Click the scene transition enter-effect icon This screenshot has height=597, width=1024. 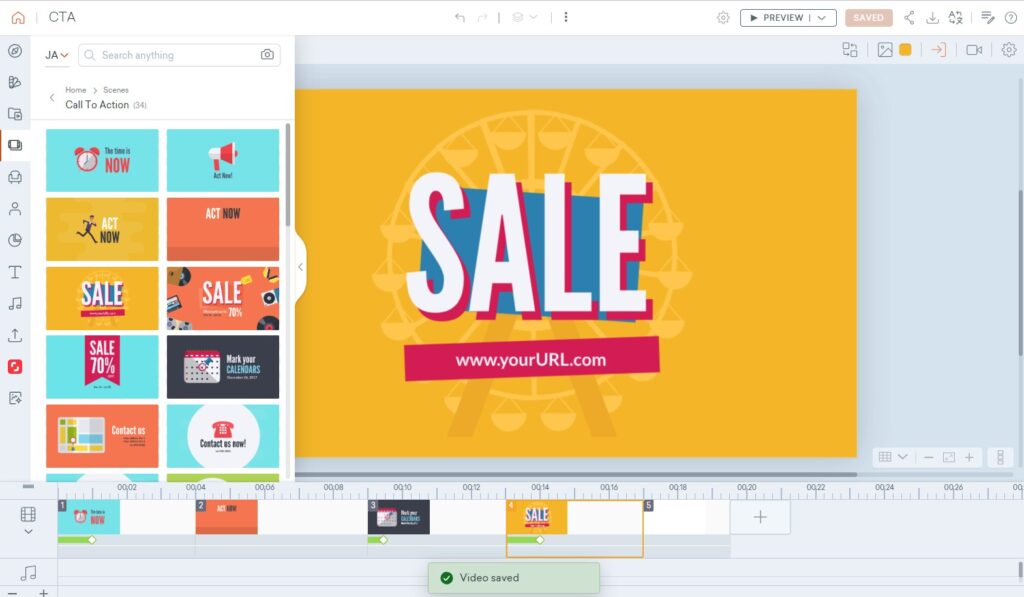938,50
